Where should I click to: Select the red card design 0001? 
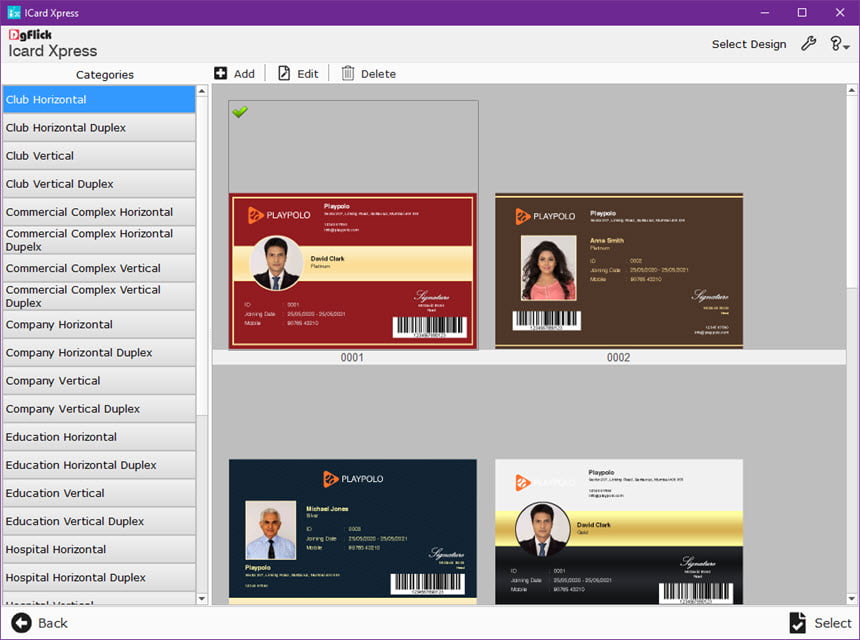[x=353, y=271]
